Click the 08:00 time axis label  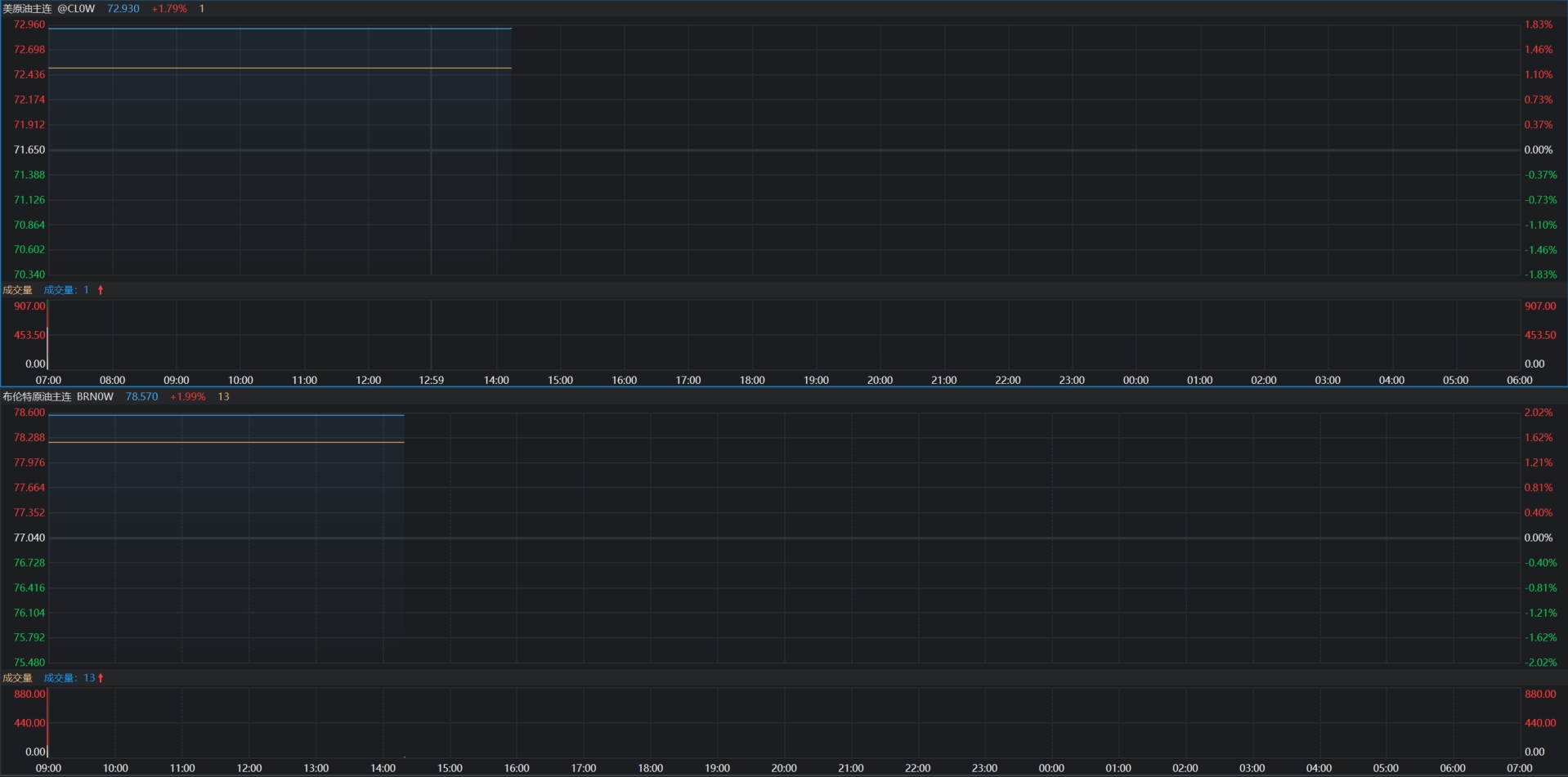[x=113, y=380]
